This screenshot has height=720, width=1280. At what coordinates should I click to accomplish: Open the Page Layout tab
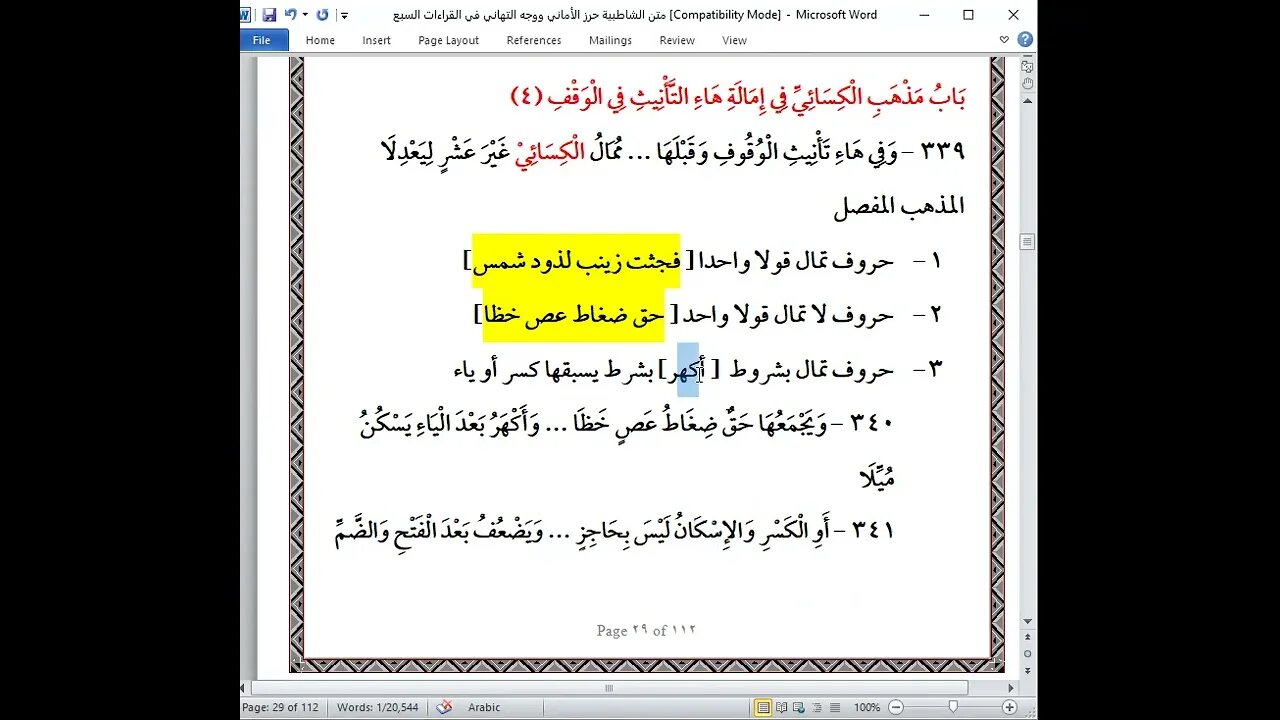[x=448, y=40]
